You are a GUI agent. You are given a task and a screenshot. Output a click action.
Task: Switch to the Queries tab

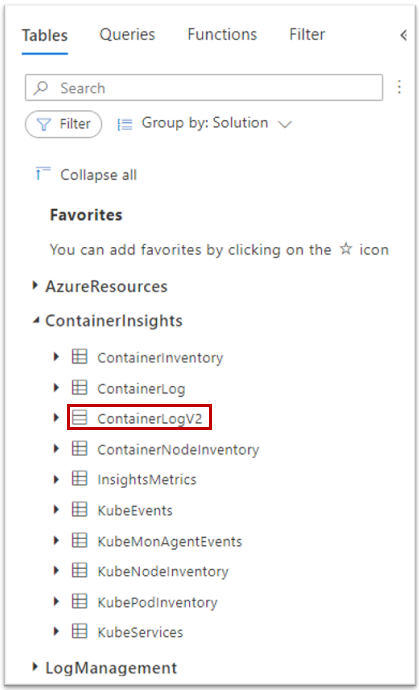(127, 34)
